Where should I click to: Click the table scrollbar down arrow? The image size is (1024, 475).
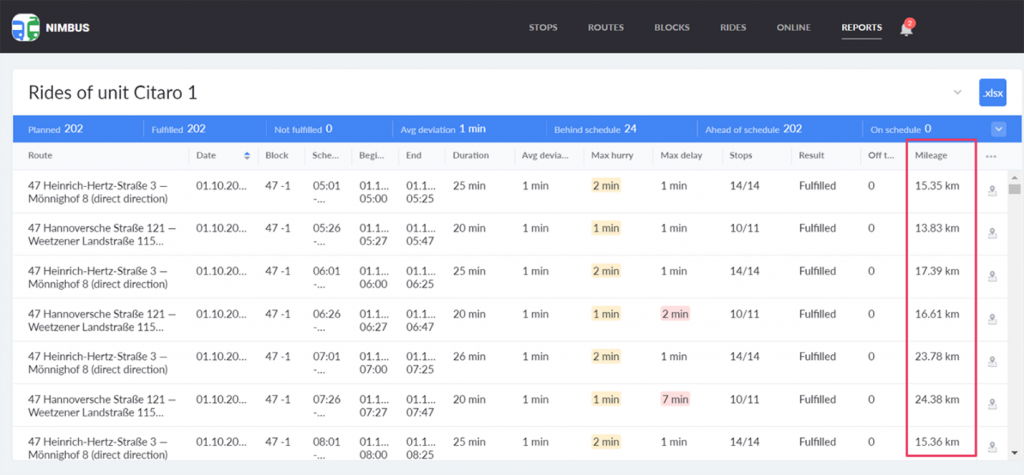click(x=1014, y=452)
